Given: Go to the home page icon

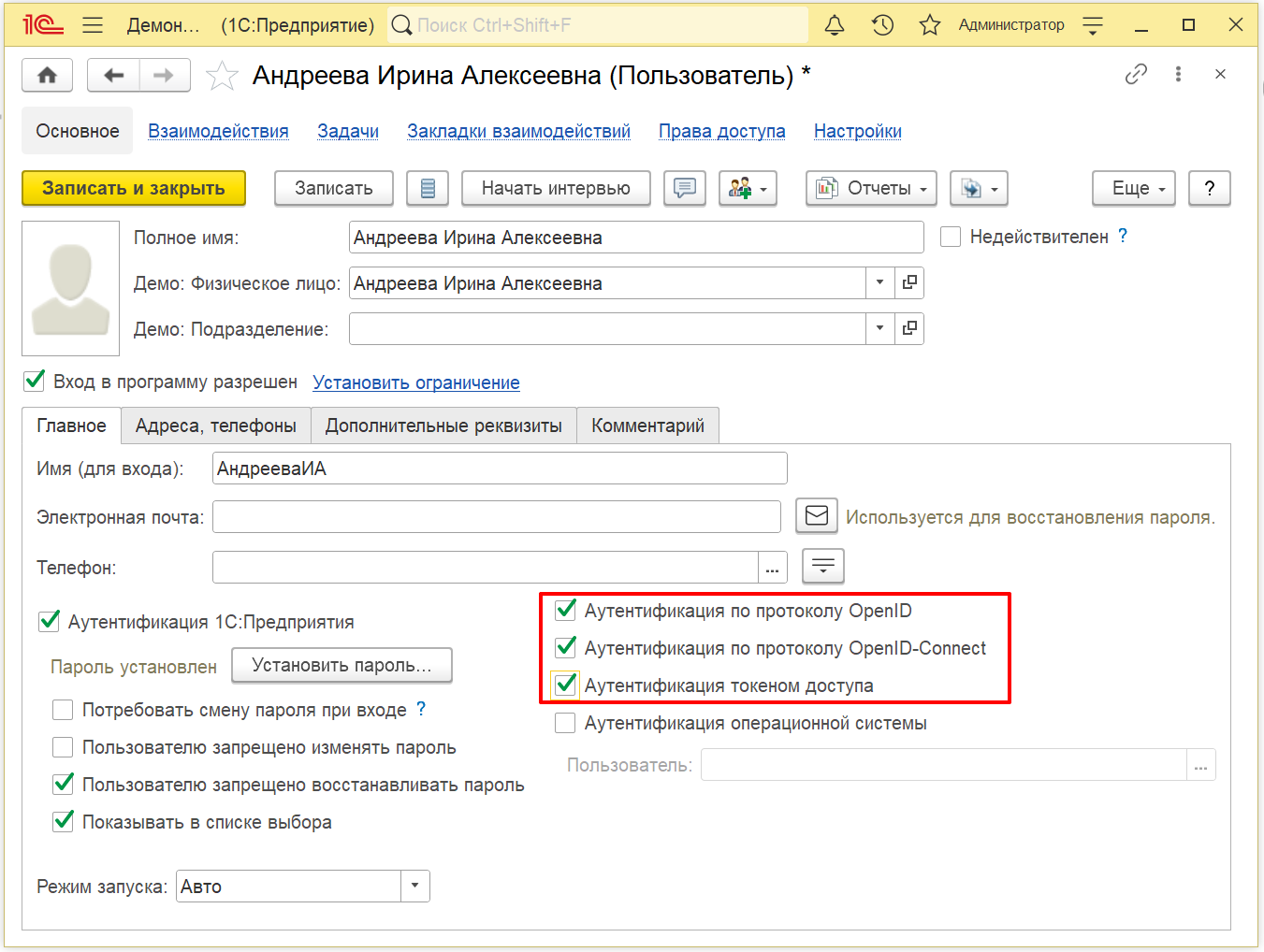Looking at the screenshot, I should [x=48, y=75].
